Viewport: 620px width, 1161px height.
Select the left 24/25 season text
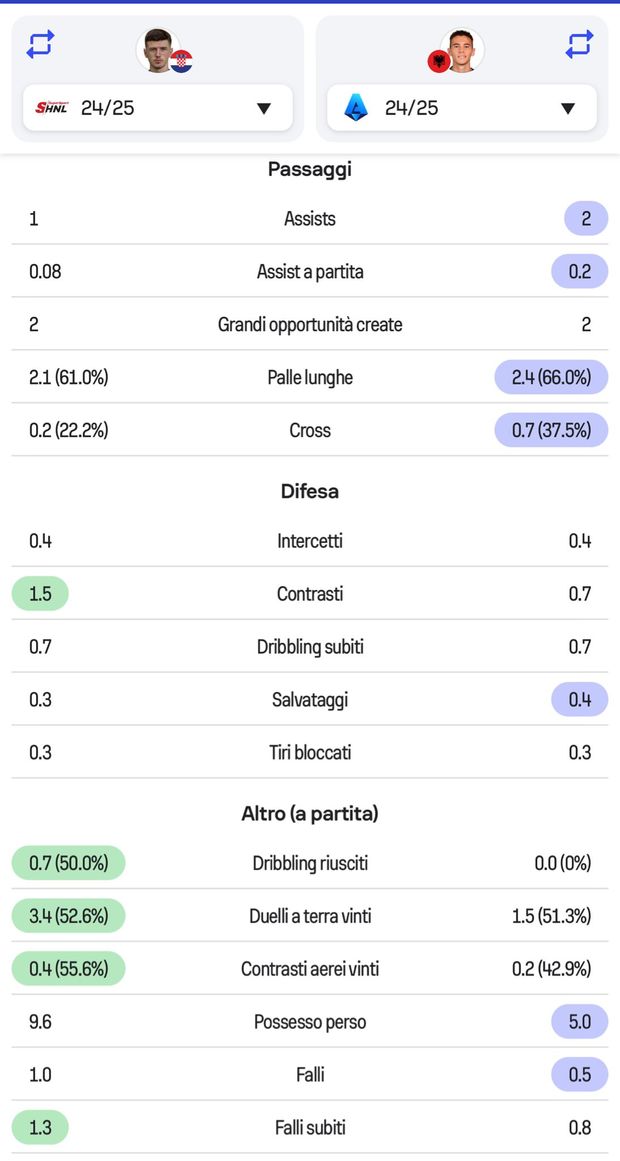point(107,108)
